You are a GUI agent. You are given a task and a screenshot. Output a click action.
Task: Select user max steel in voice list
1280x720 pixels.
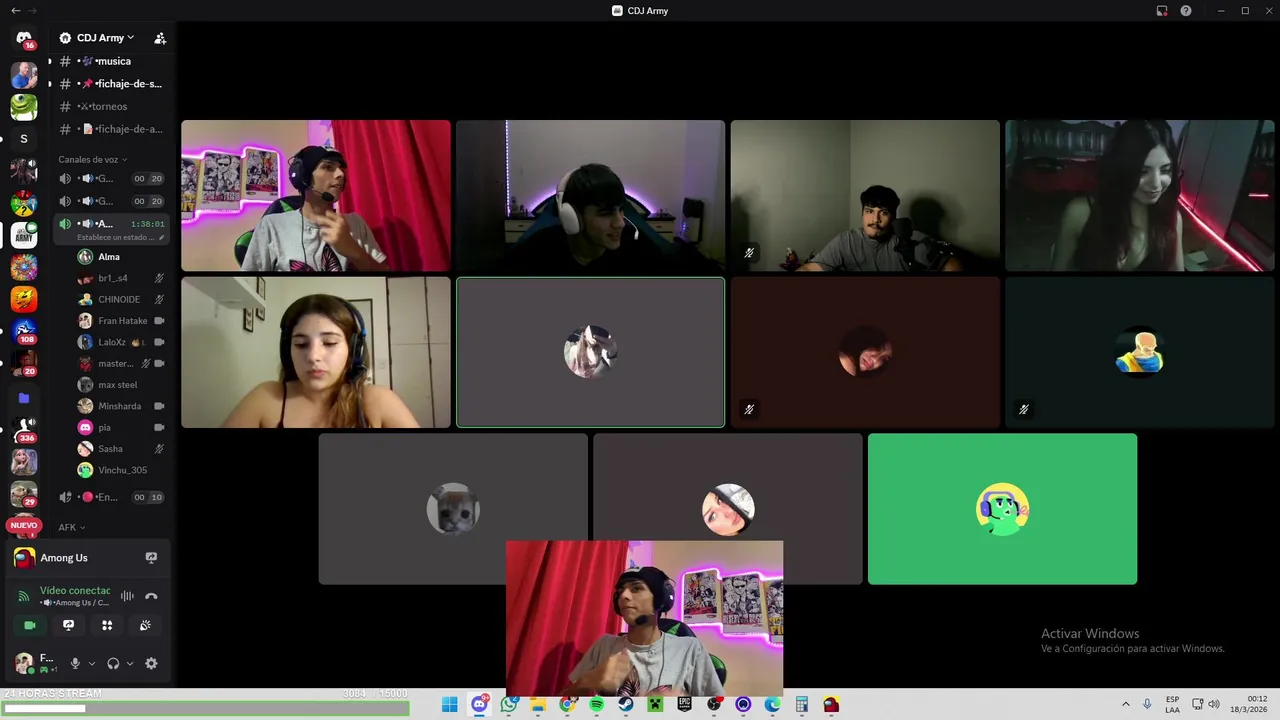(117, 385)
